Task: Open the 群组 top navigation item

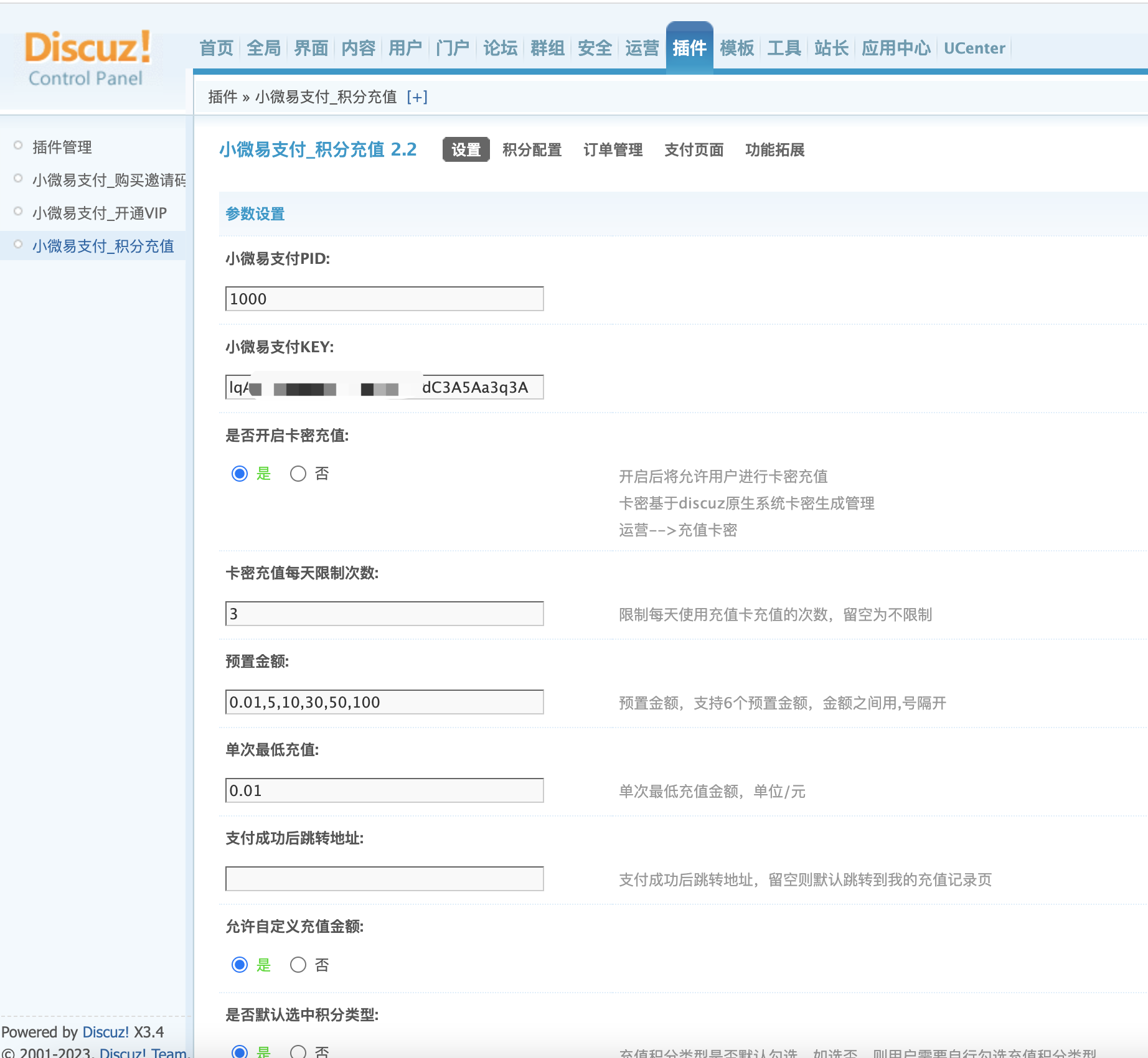Action: (x=547, y=48)
